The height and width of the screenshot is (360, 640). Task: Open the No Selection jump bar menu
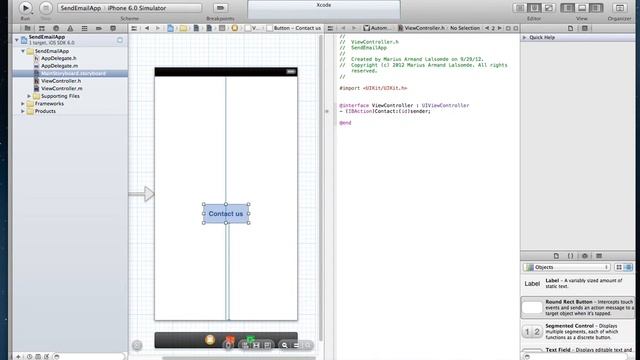[x=464, y=28]
